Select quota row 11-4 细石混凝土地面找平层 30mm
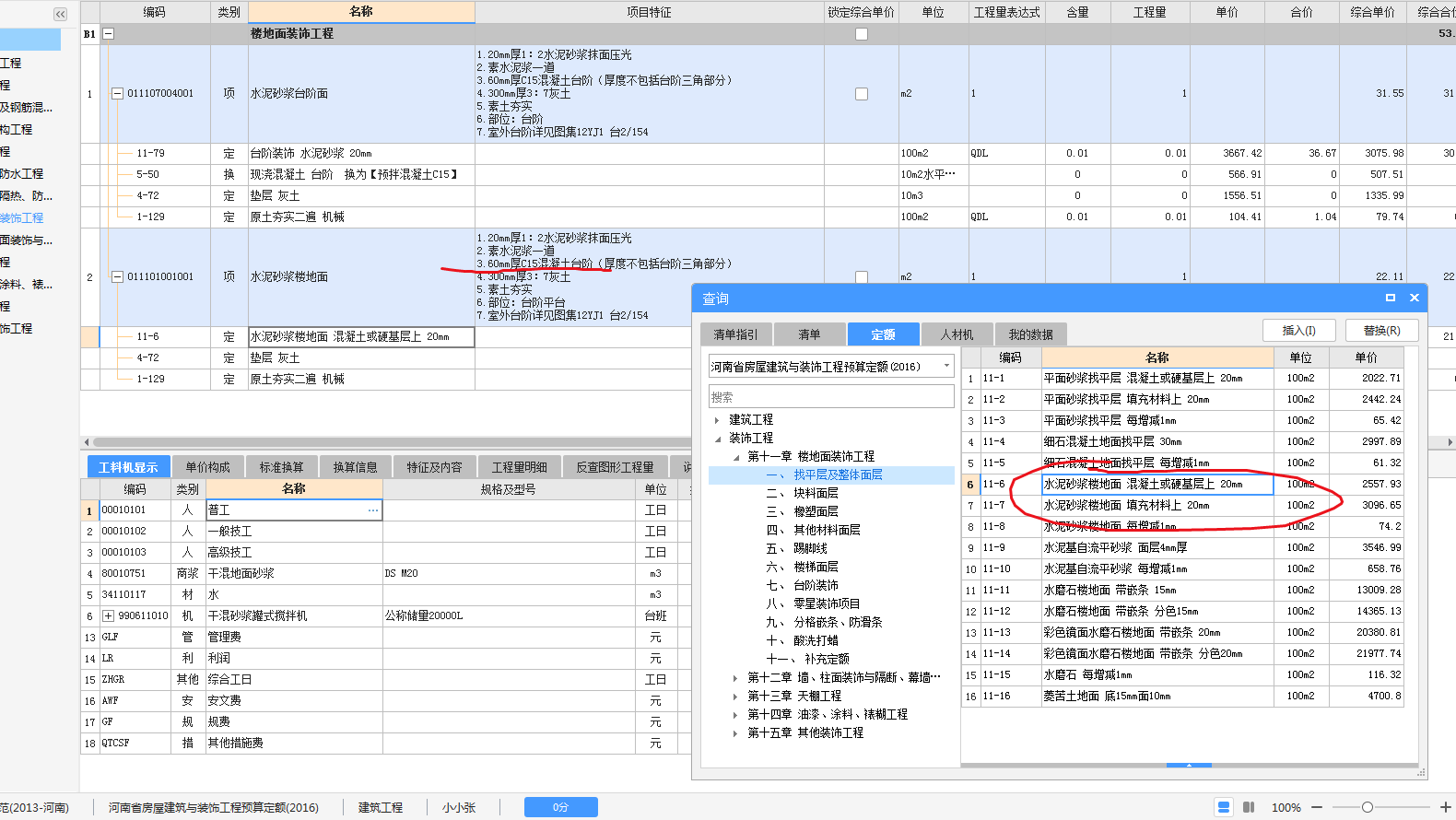Image resolution: width=1456 pixels, height=820 pixels. (x=1182, y=441)
